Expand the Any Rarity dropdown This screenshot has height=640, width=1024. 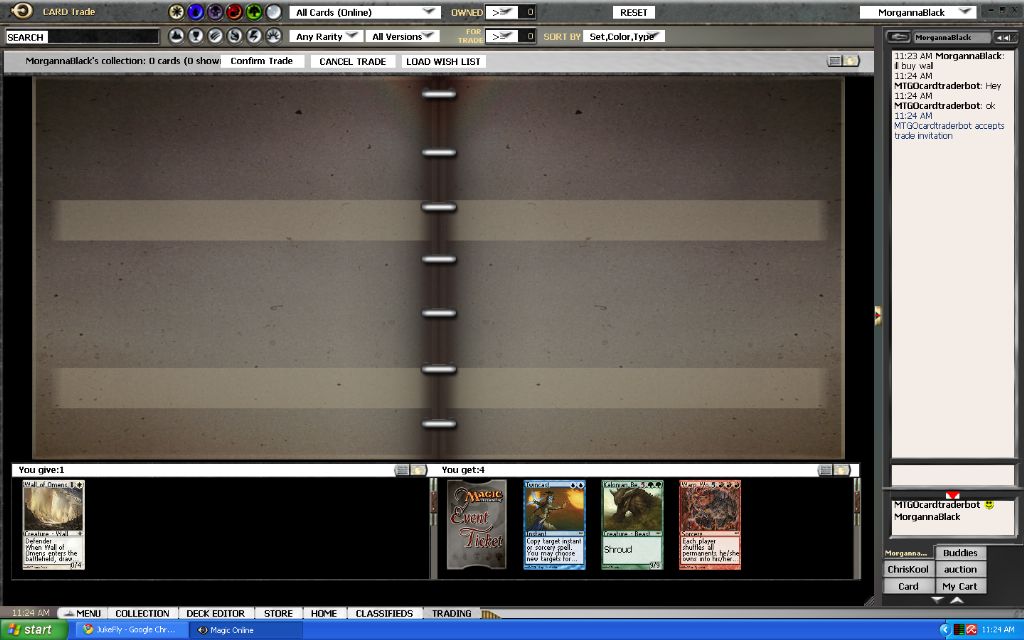(x=325, y=36)
